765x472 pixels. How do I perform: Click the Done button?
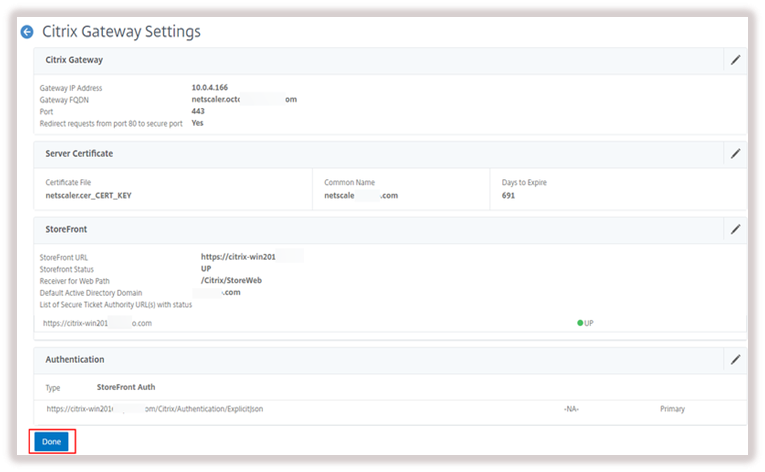click(x=51, y=442)
